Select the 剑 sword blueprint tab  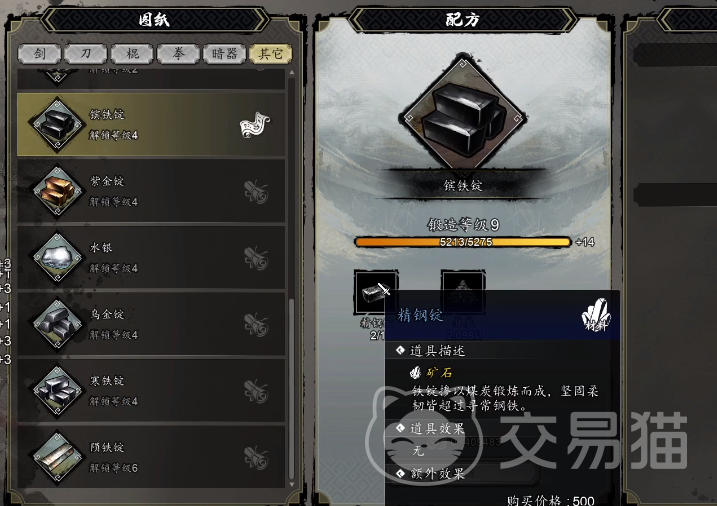pyautogui.click(x=39, y=54)
